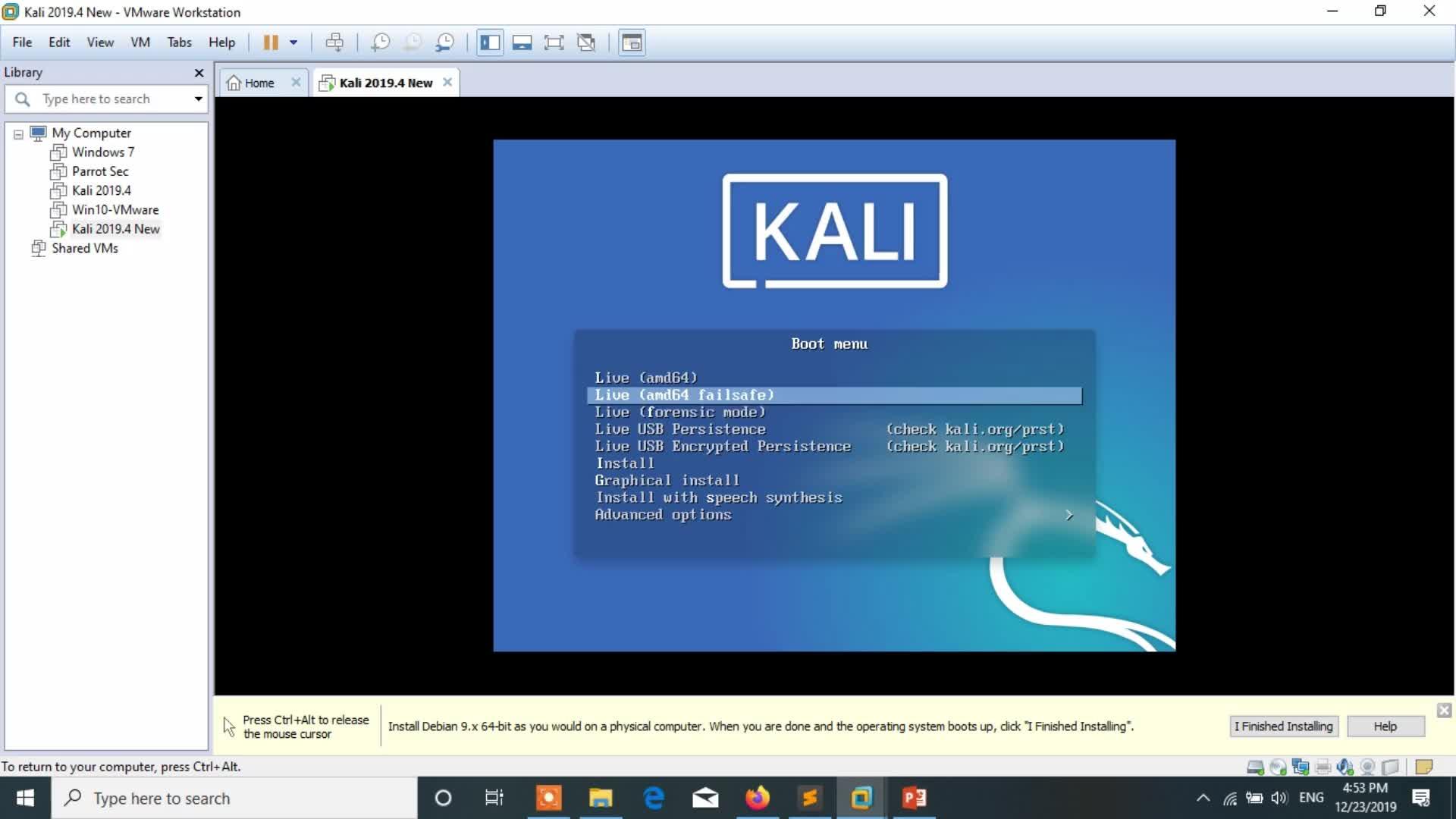The width and height of the screenshot is (1456, 819).
Task: Click the webcam device status icon
Action: pyautogui.click(x=1368, y=767)
